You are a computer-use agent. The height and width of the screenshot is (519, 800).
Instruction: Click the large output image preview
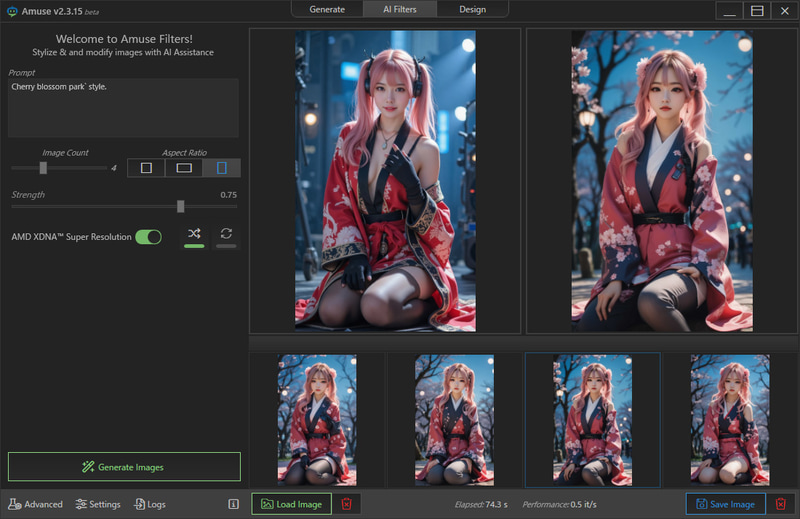[x=662, y=181]
